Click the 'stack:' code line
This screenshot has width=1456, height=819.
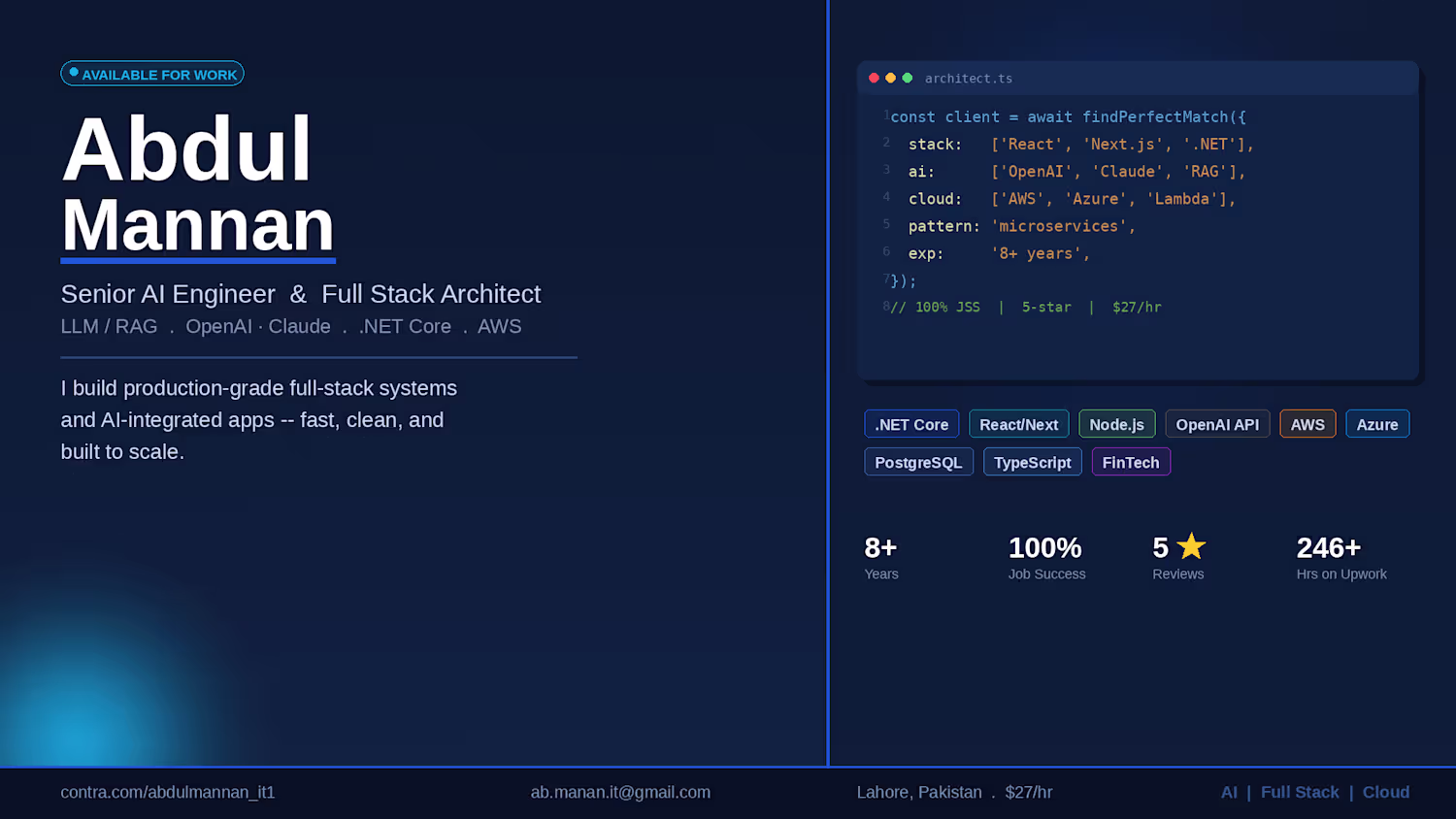[x=1081, y=144]
